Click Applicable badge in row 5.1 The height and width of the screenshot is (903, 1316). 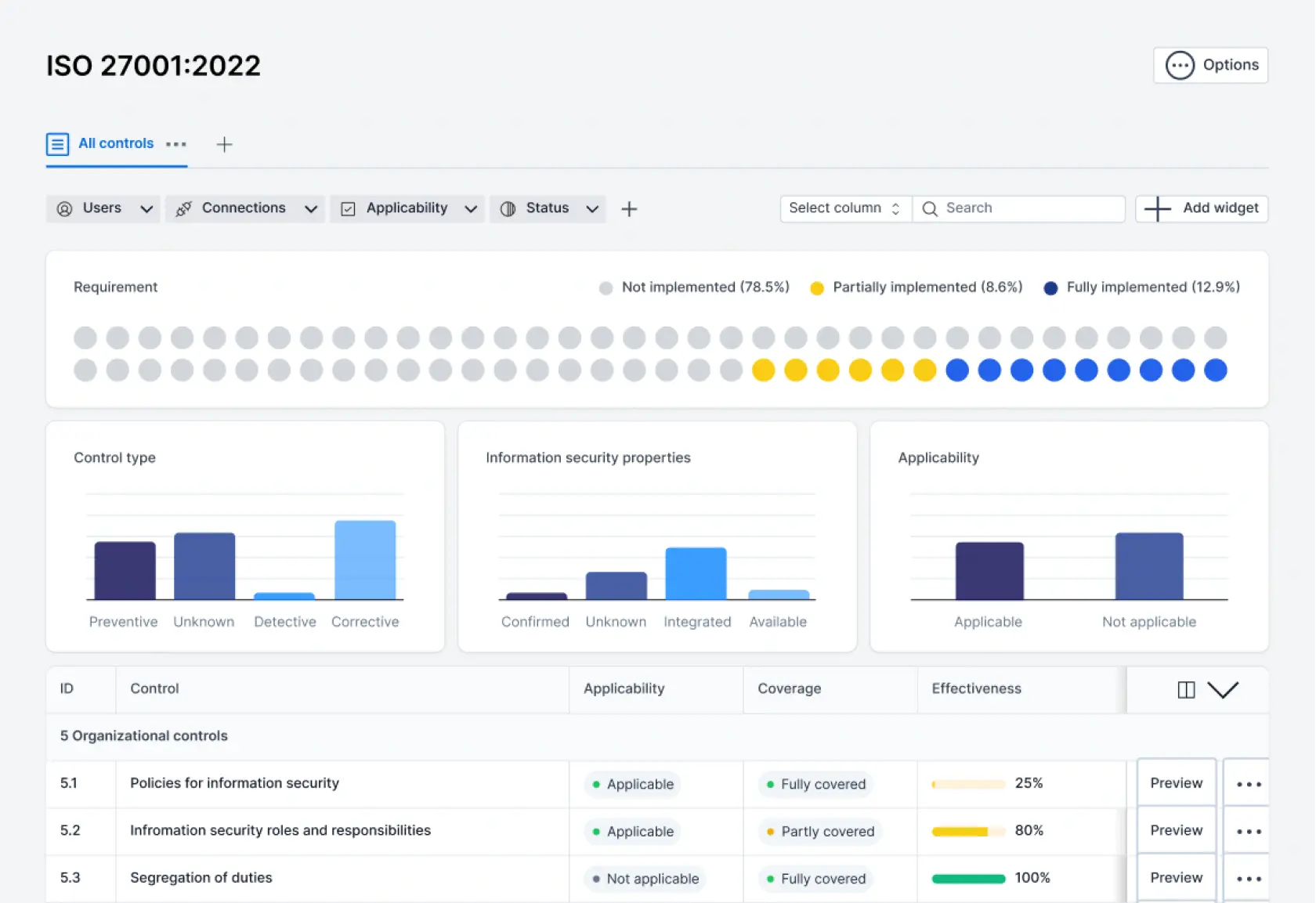633,784
